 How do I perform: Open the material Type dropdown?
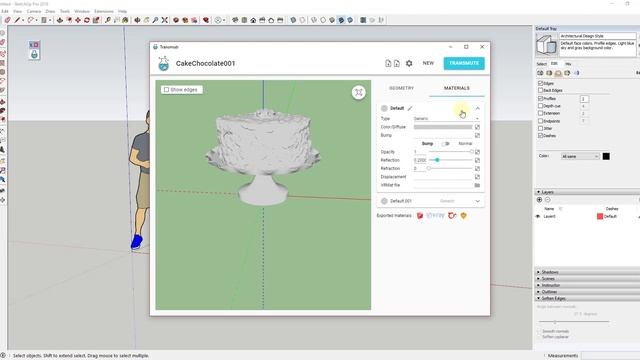click(446, 118)
